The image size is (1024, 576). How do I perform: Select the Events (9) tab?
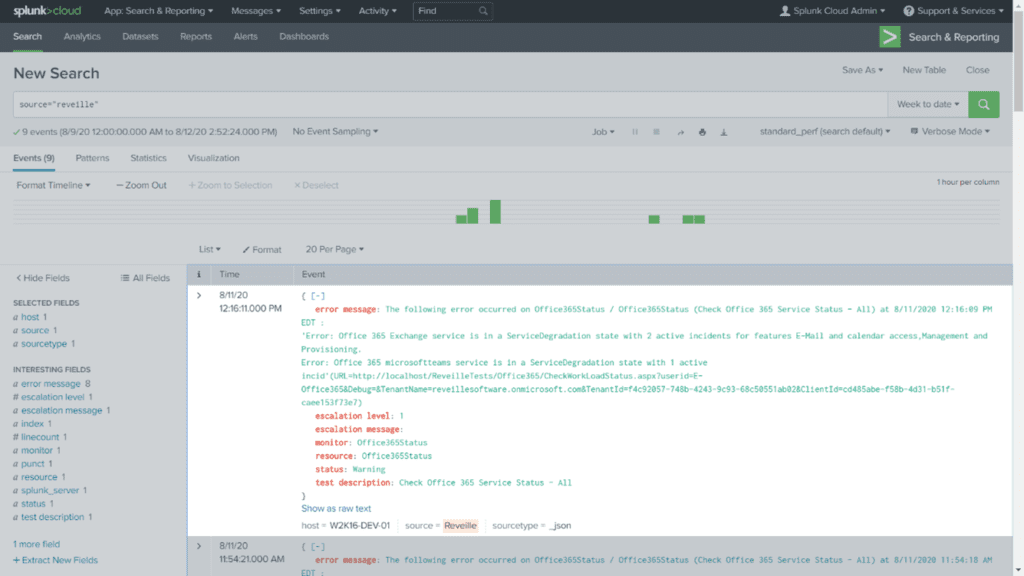pyautogui.click(x=34, y=158)
